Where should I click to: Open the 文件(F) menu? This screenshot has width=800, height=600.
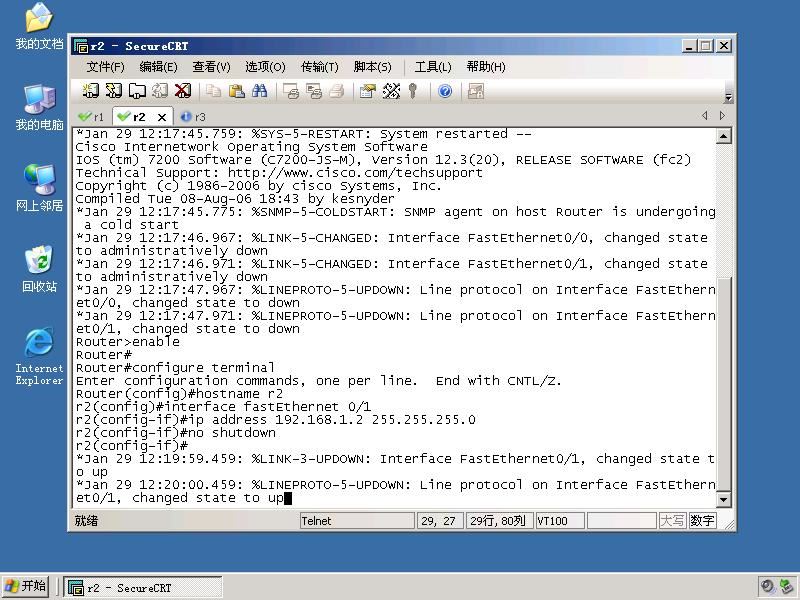(105, 67)
